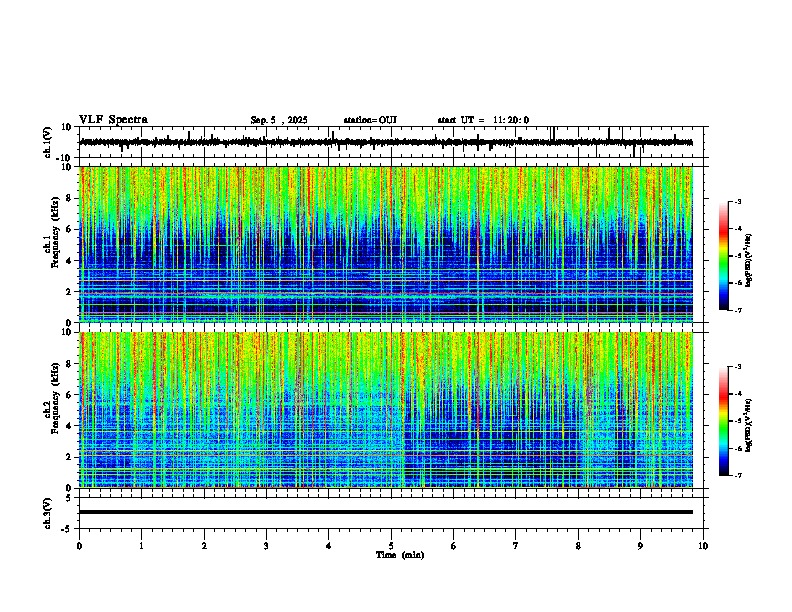Screen dimensions: 792x612
Task: Click the ch.1 spectrogram color scale bar
Action: pyautogui.click(x=724, y=256)
